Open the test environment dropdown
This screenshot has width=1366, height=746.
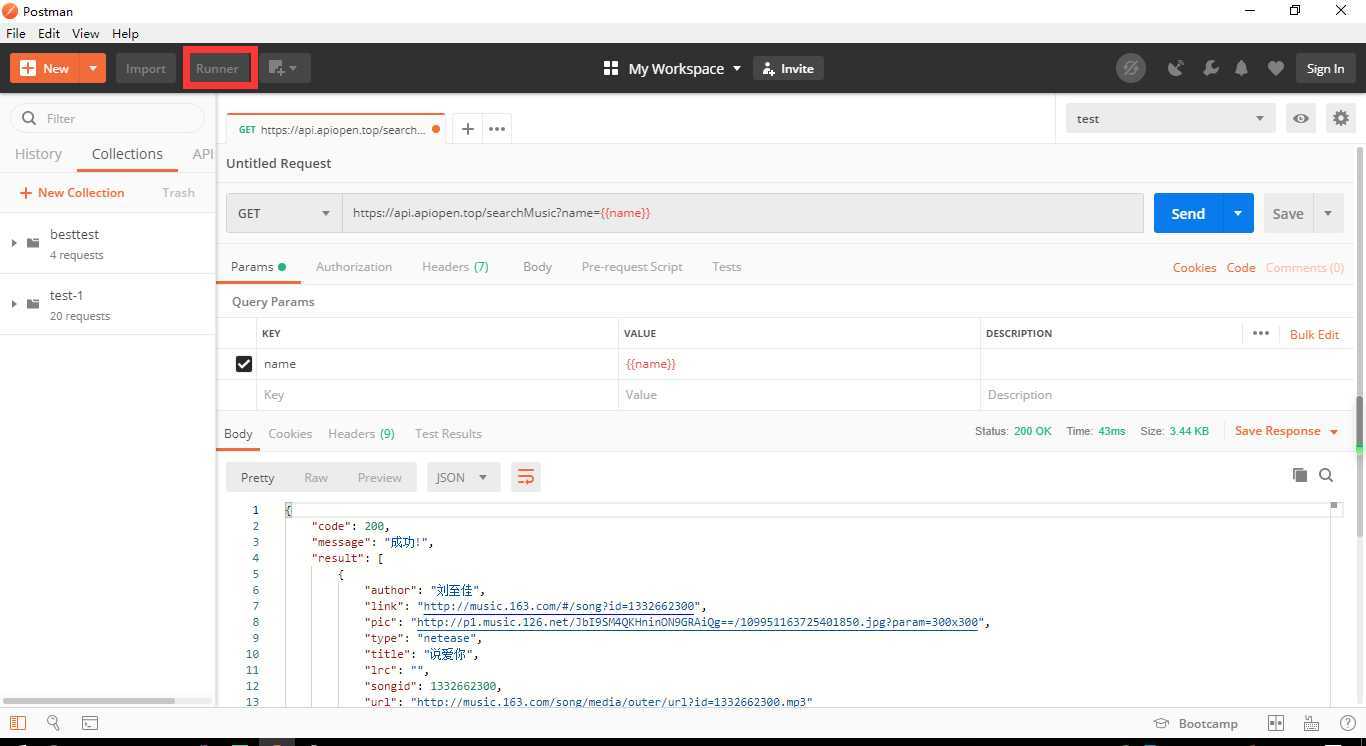tap(1170, 118)
